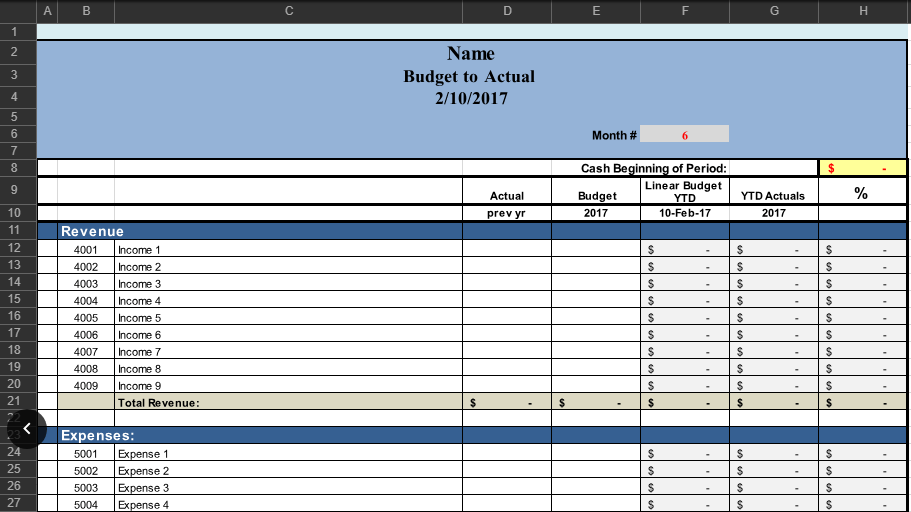Screen dimensions: 911x512
Task: Select the 'Expense 4' cell
Action: click(x=289, y=504)
